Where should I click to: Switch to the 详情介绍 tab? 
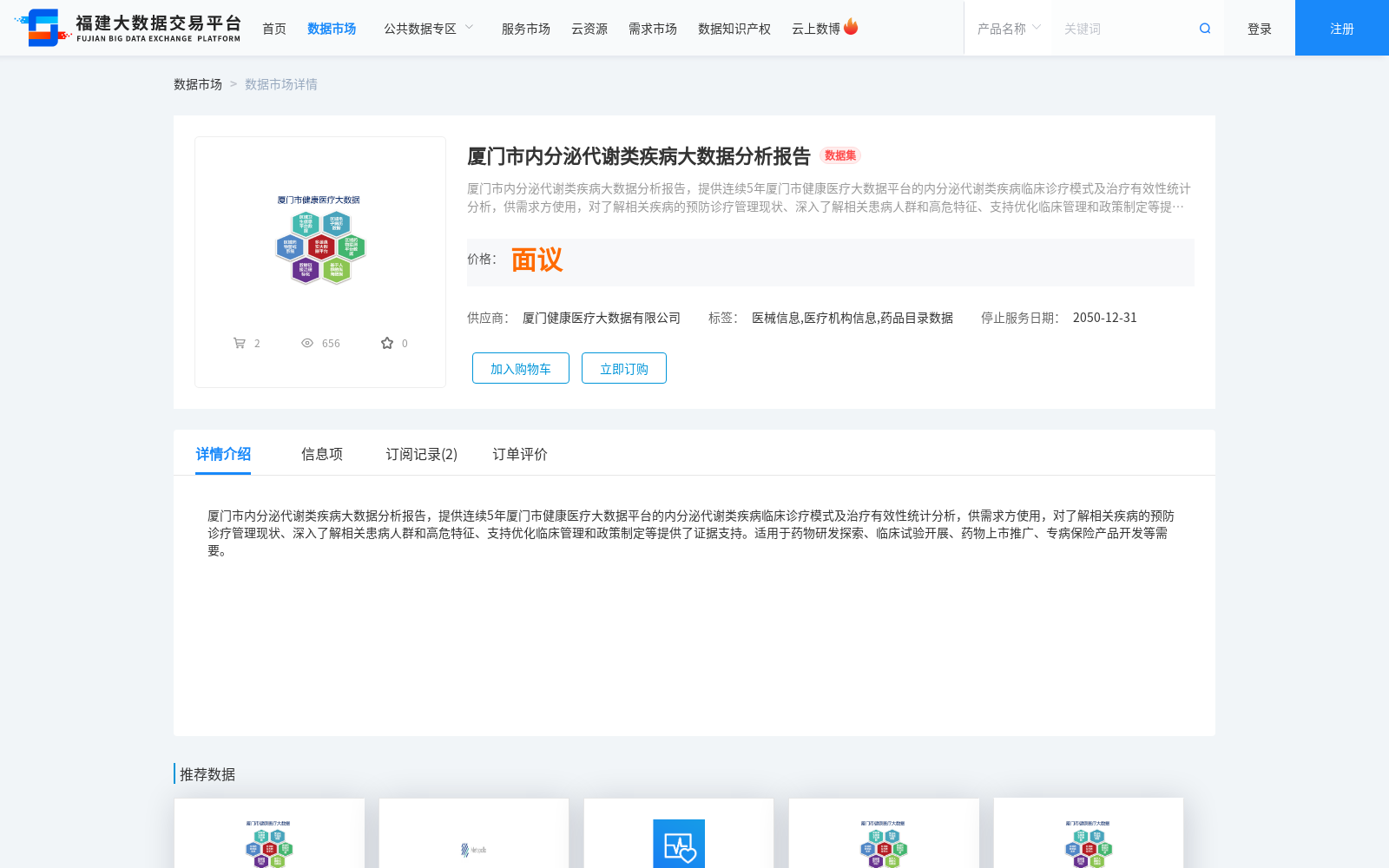pos(223,454)
